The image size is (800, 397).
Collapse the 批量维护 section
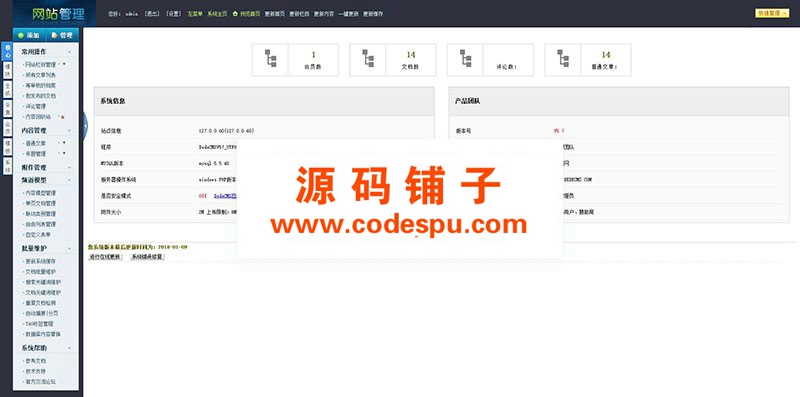click(69, 249)
